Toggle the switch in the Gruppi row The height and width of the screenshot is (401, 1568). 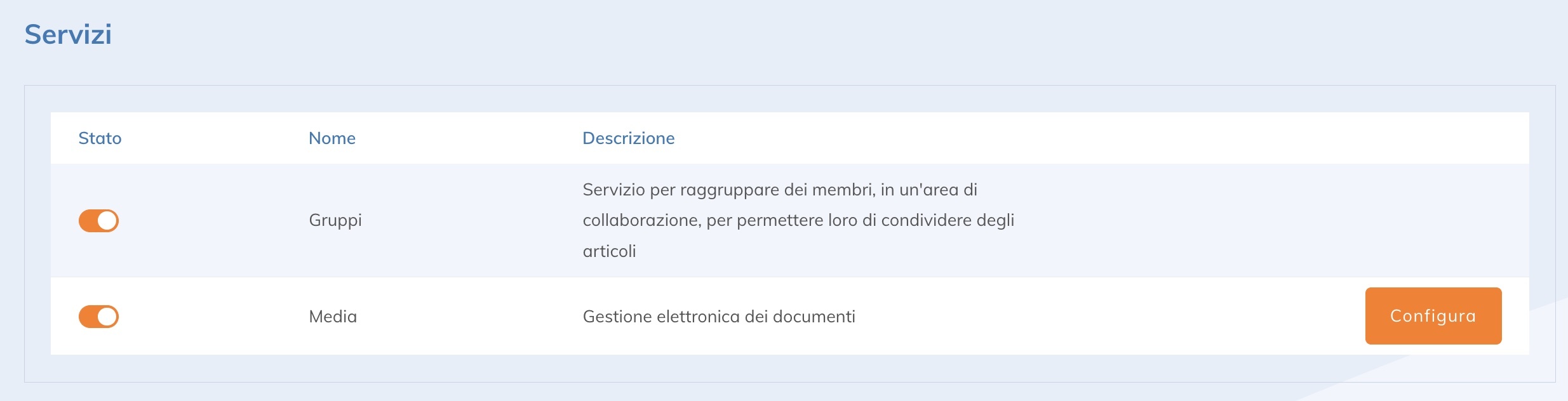(x=98, y=221)
